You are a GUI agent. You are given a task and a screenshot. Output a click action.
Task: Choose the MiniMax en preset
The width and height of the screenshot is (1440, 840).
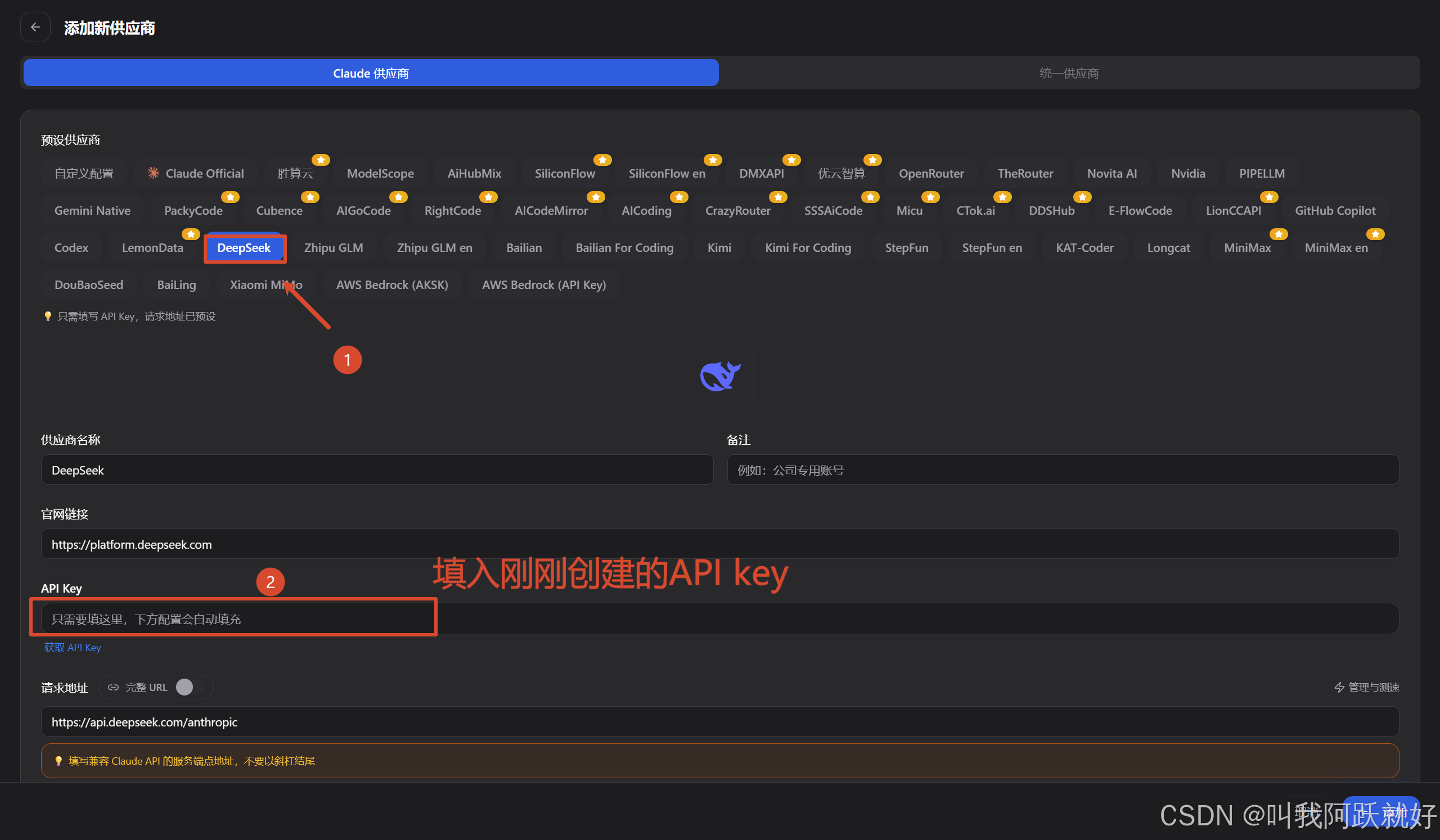(x=1336, y=247)
